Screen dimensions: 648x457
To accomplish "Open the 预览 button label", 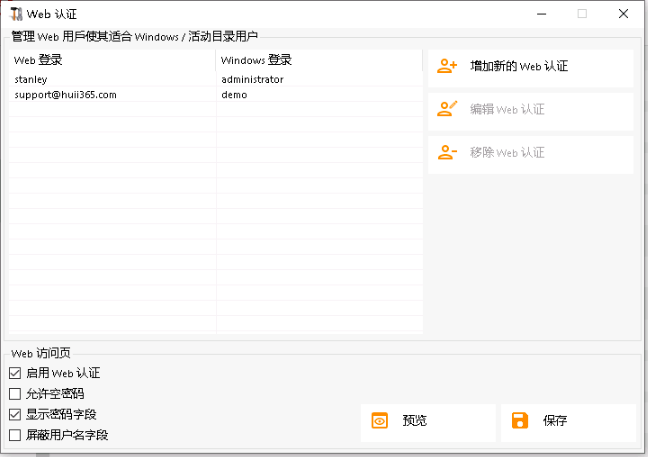I will tap(414, 421).
